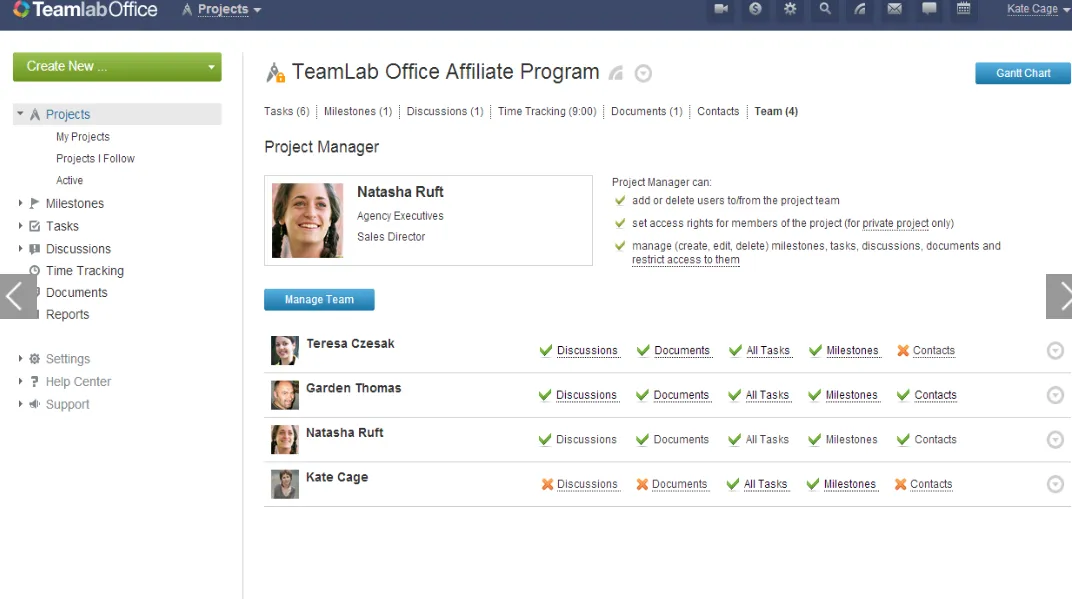Open the mail envelope icon
Image resolution: width=1072 pixels, height=599 pixels.
pos(894,9)
